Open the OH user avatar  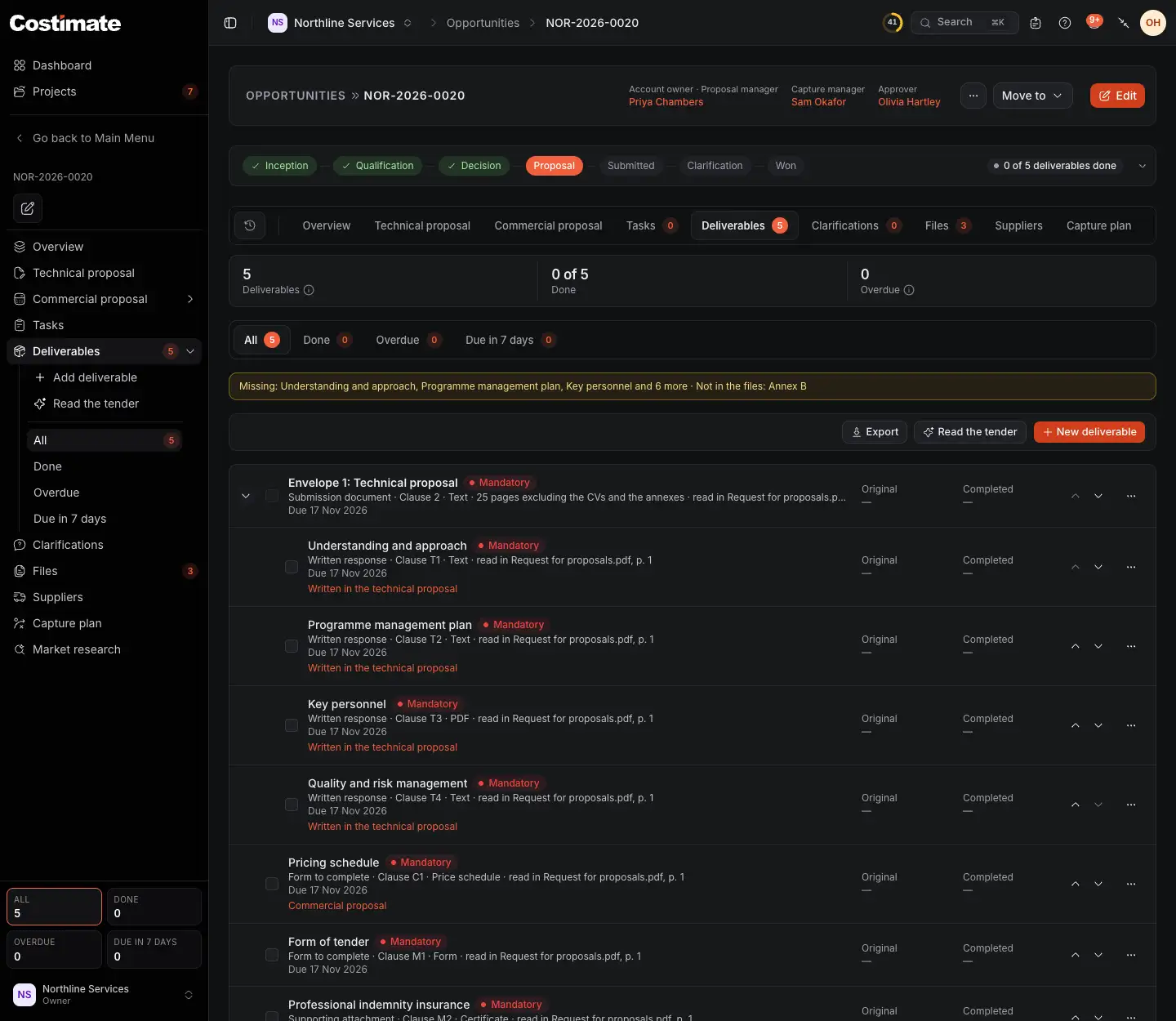[1153, 23]
